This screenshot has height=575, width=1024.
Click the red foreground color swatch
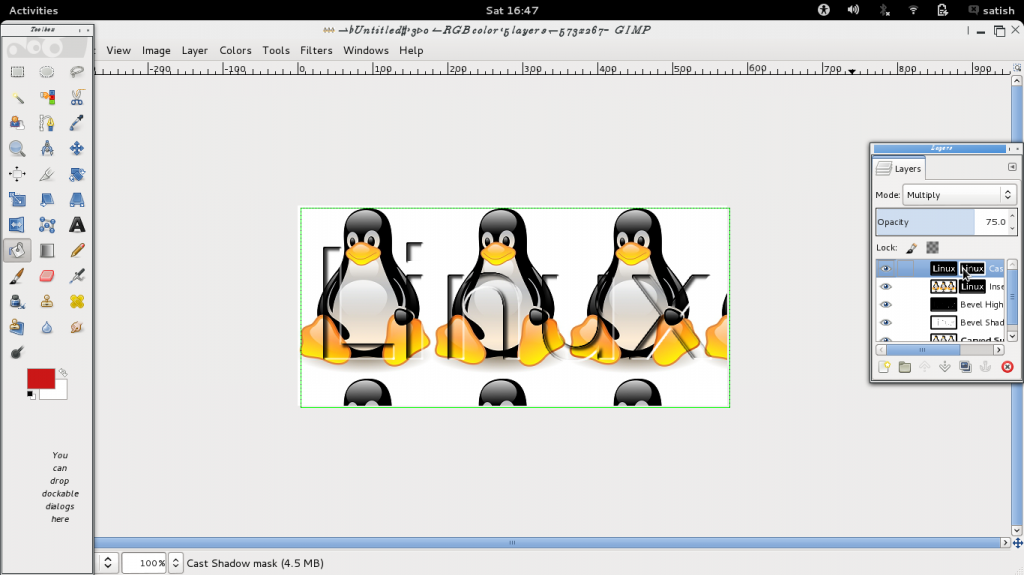pos(40,378)
